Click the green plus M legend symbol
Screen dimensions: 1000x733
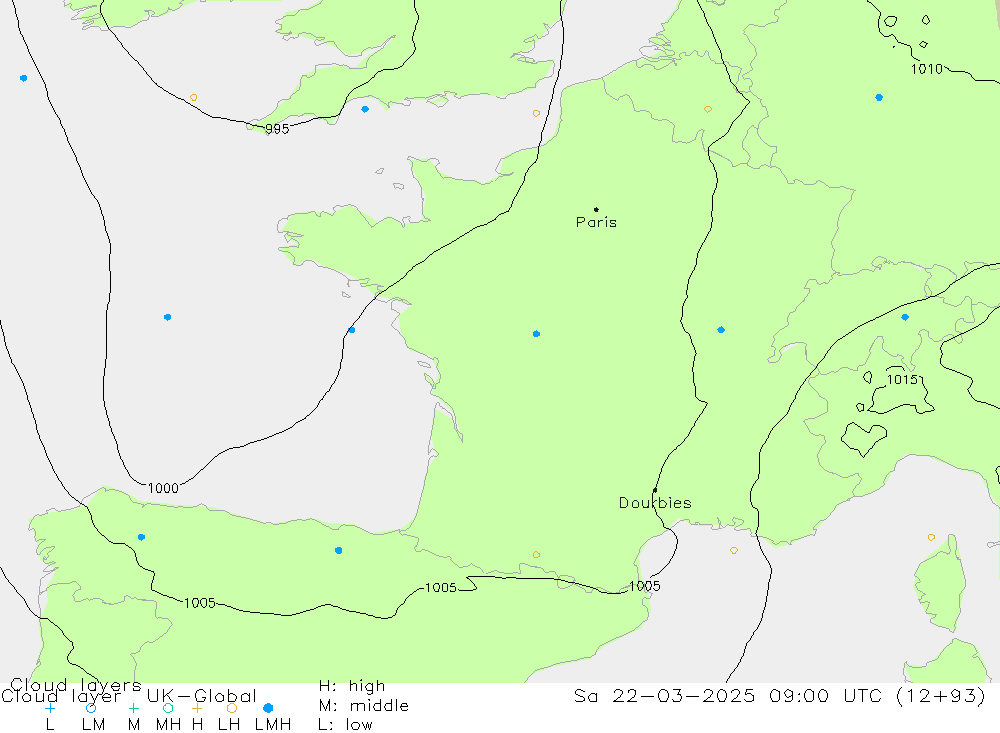tap(133, 708)
